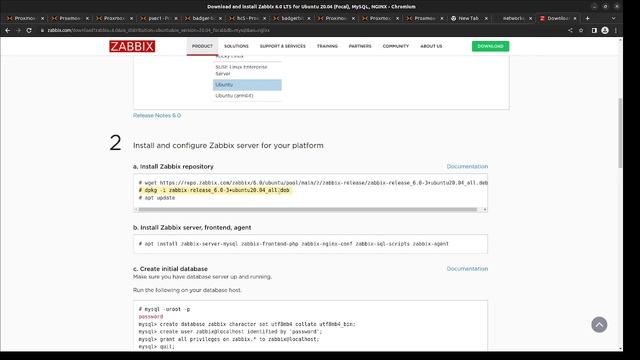Select SUSE Linux Enterprise Server distribution
The height and width of the screenshot is (360, 640).
[x=247, y=70]
